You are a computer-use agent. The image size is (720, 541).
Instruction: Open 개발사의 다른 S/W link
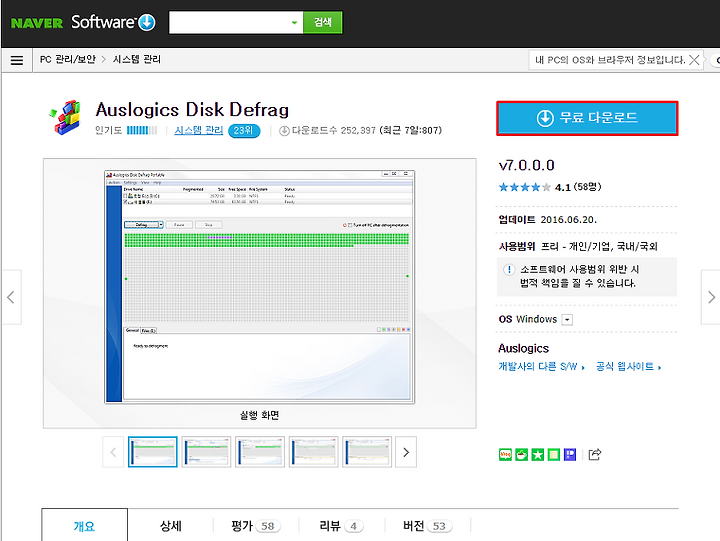(541, 366)
